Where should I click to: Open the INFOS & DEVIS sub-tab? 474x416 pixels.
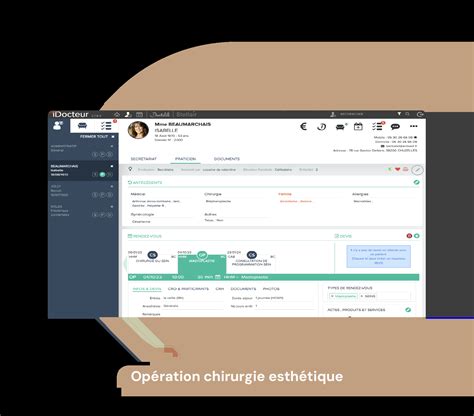click(x=147, y=289)
